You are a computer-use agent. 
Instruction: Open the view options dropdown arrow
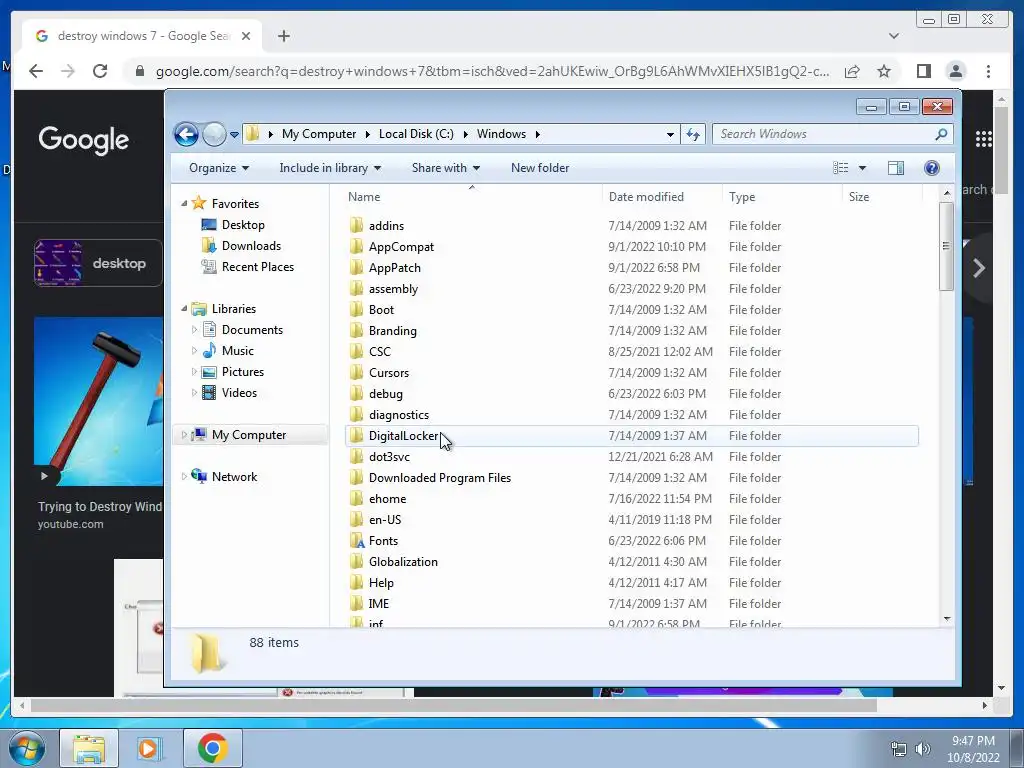click(x=862, y=168)
